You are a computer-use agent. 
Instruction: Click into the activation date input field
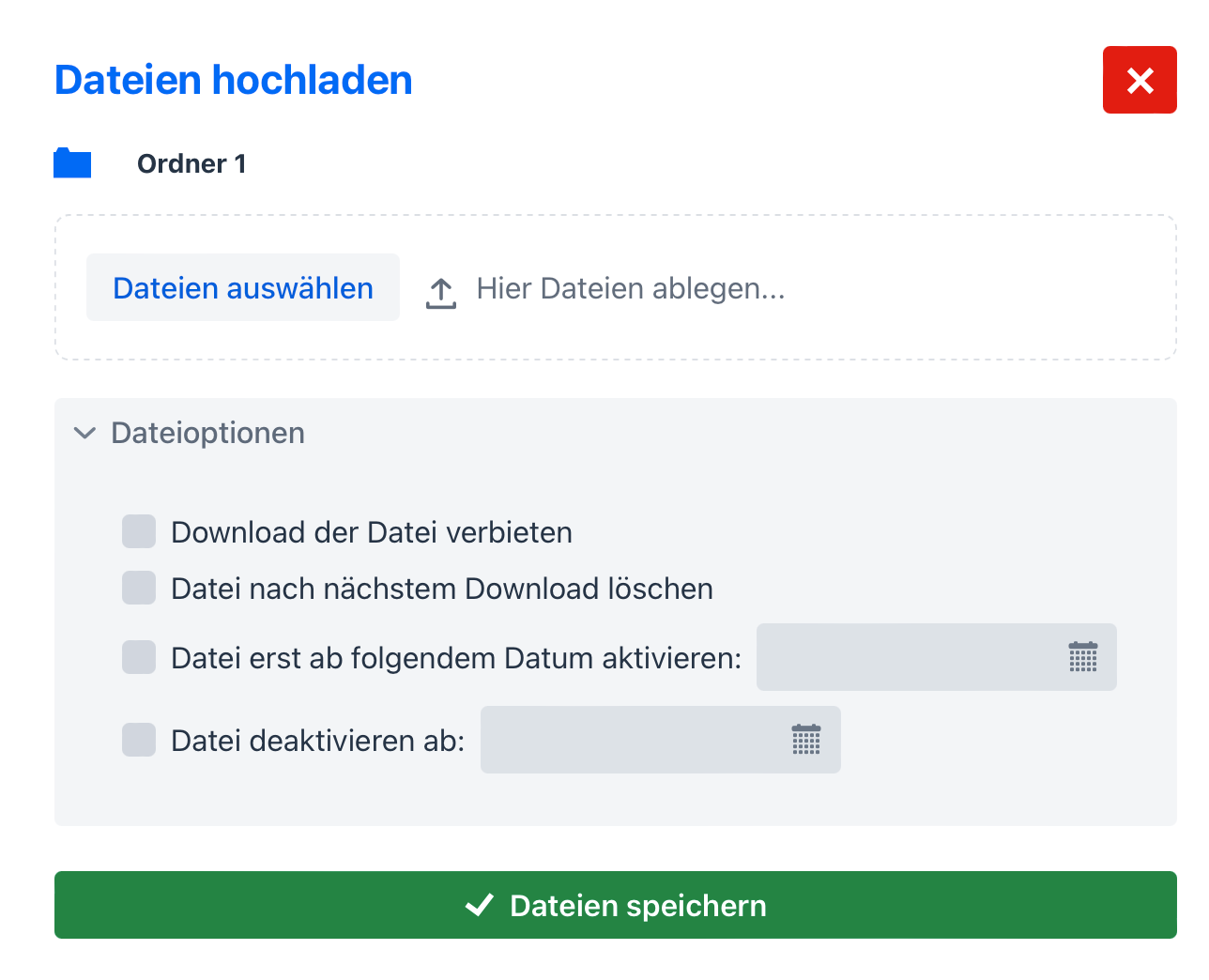(906, 657)
